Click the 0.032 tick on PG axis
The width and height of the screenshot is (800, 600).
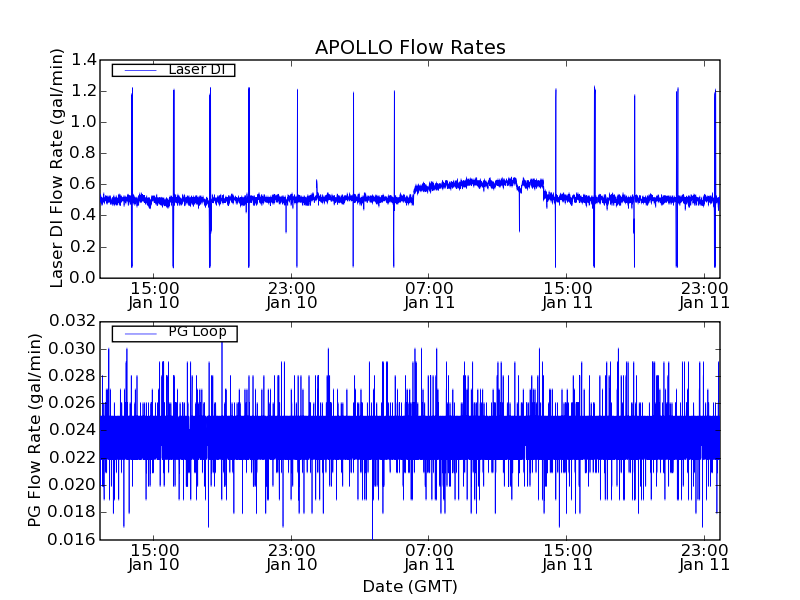[x=72, y=321]
